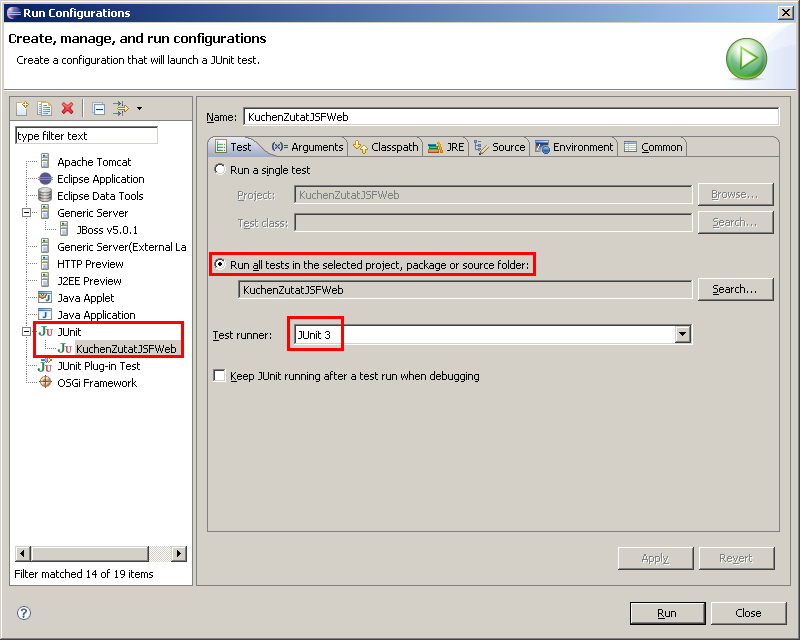Screen dimensions: 800x640
Task: Click the Java Application icon
Action: pos(45,314)
